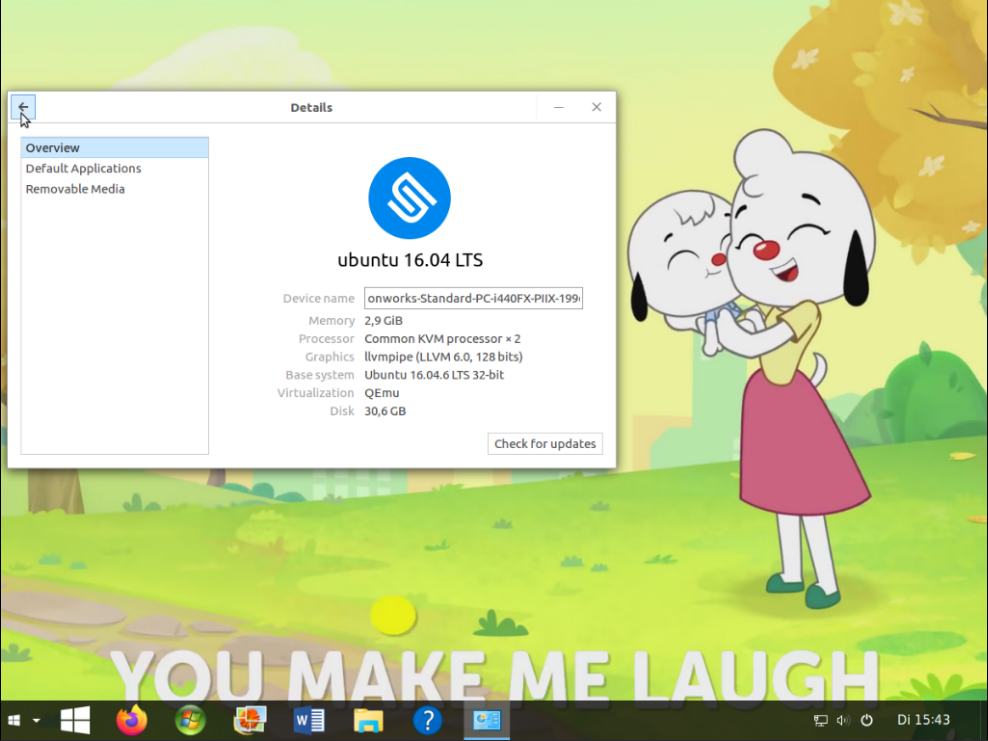The width and height of the screenshot is (988, 741).
Task: Click the Disk value 30,6 GB
Action: coord(385,411)
